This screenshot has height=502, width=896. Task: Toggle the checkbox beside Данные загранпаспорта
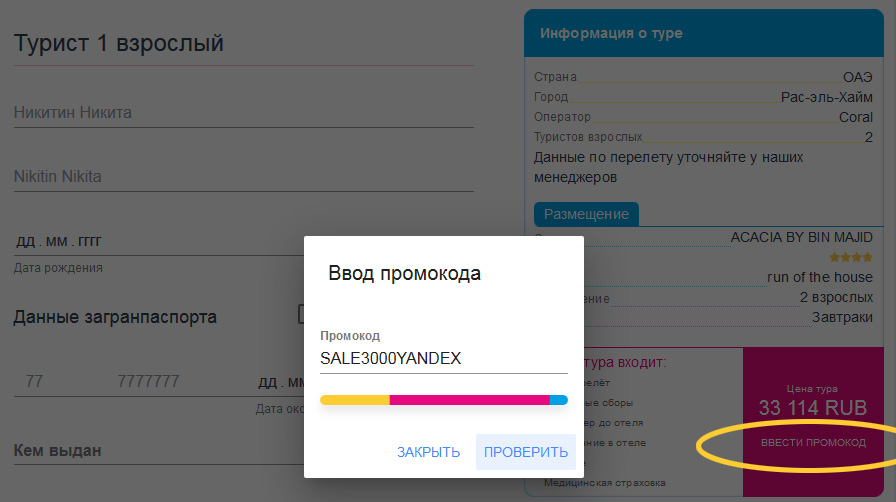click(x=301, y=315)
